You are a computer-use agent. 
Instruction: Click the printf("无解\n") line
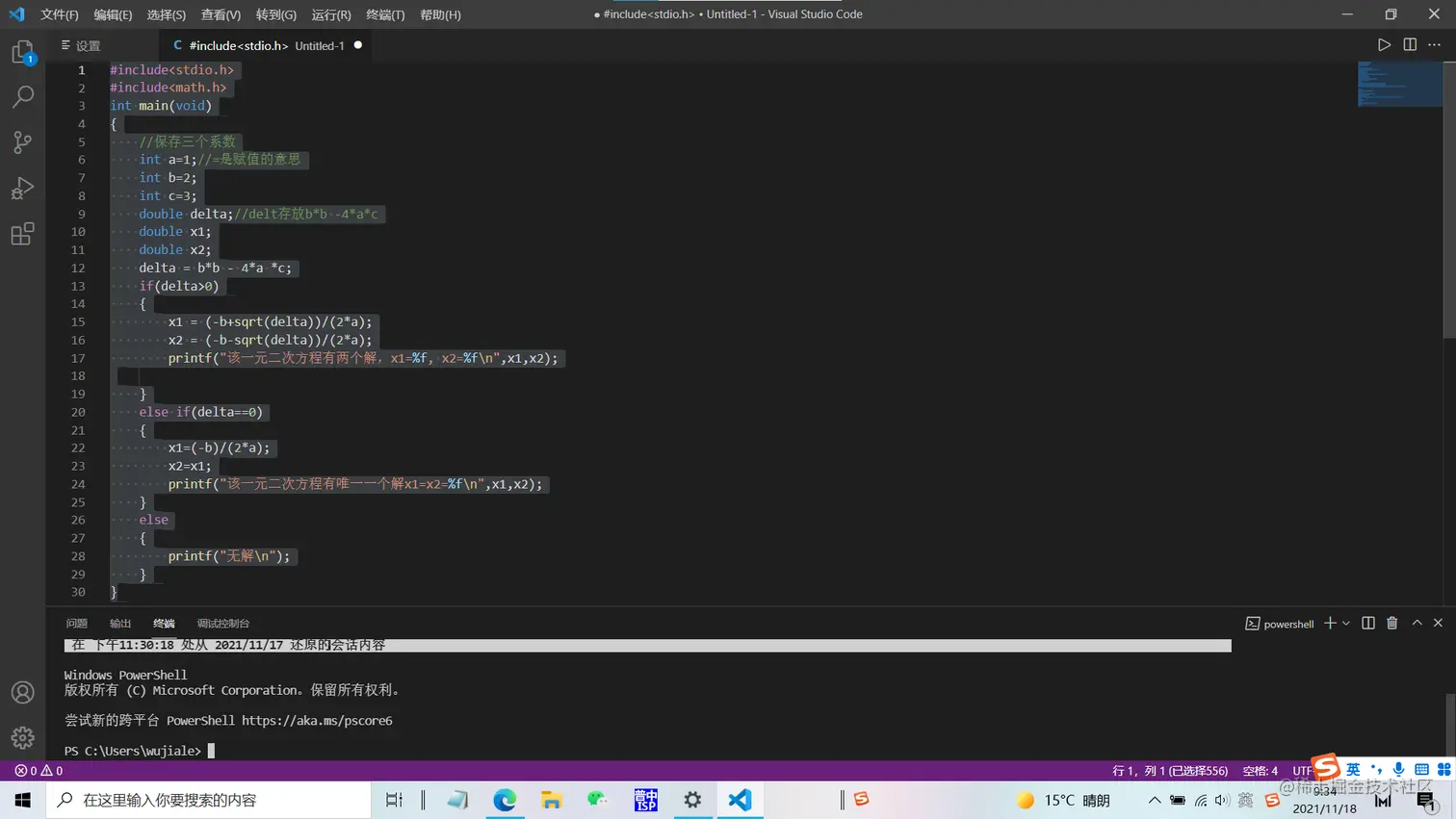(229, 556)
